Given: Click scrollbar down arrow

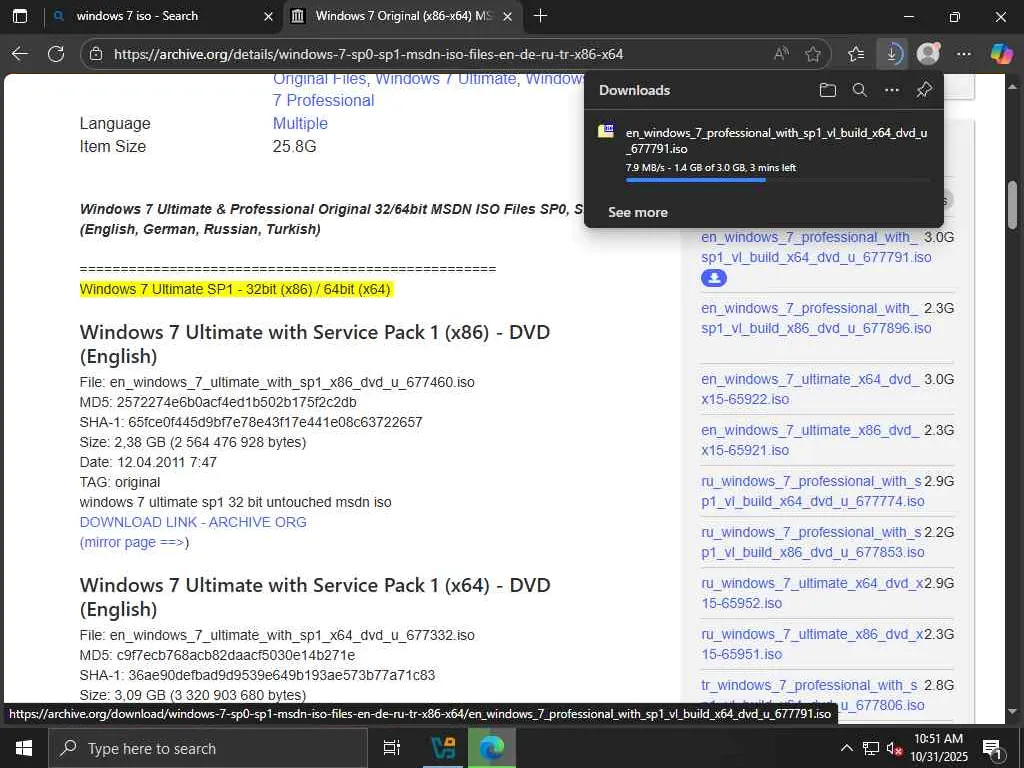Looking at the screenshot, I should (x=1013, y=711).
